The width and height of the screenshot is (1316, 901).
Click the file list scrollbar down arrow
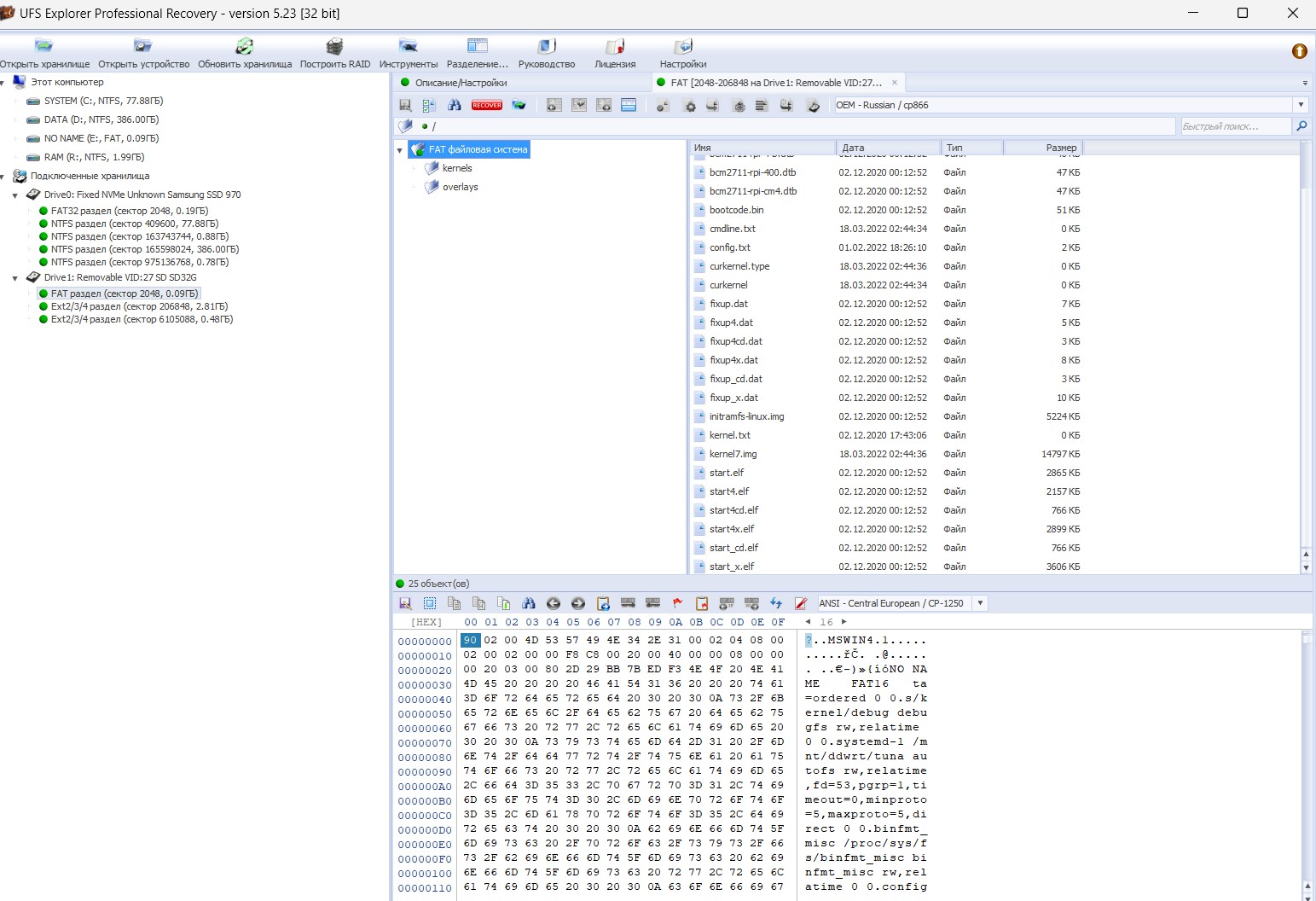tap(1306, 567)
